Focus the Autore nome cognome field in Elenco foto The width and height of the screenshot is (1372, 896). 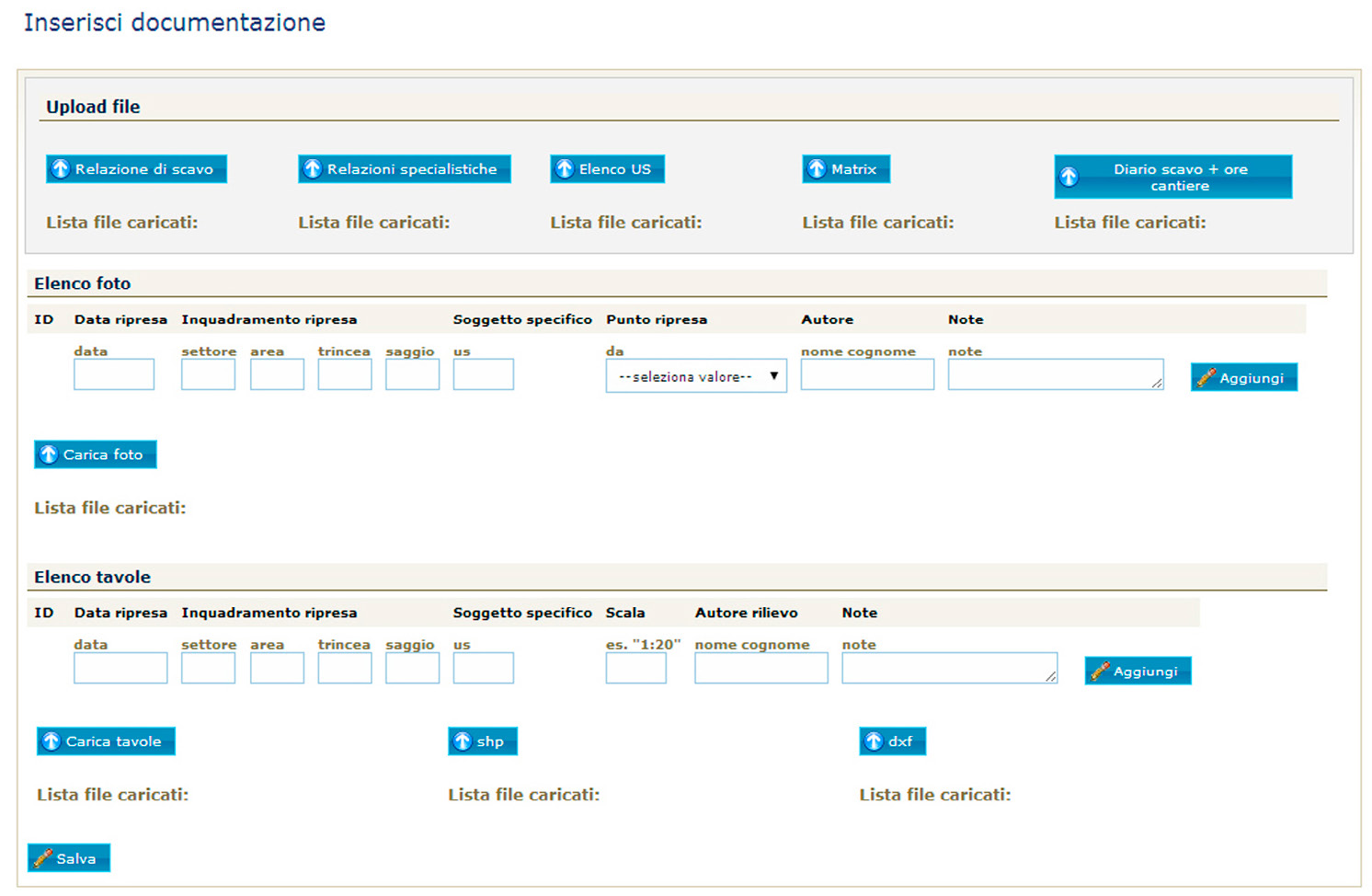click(867, 374)
